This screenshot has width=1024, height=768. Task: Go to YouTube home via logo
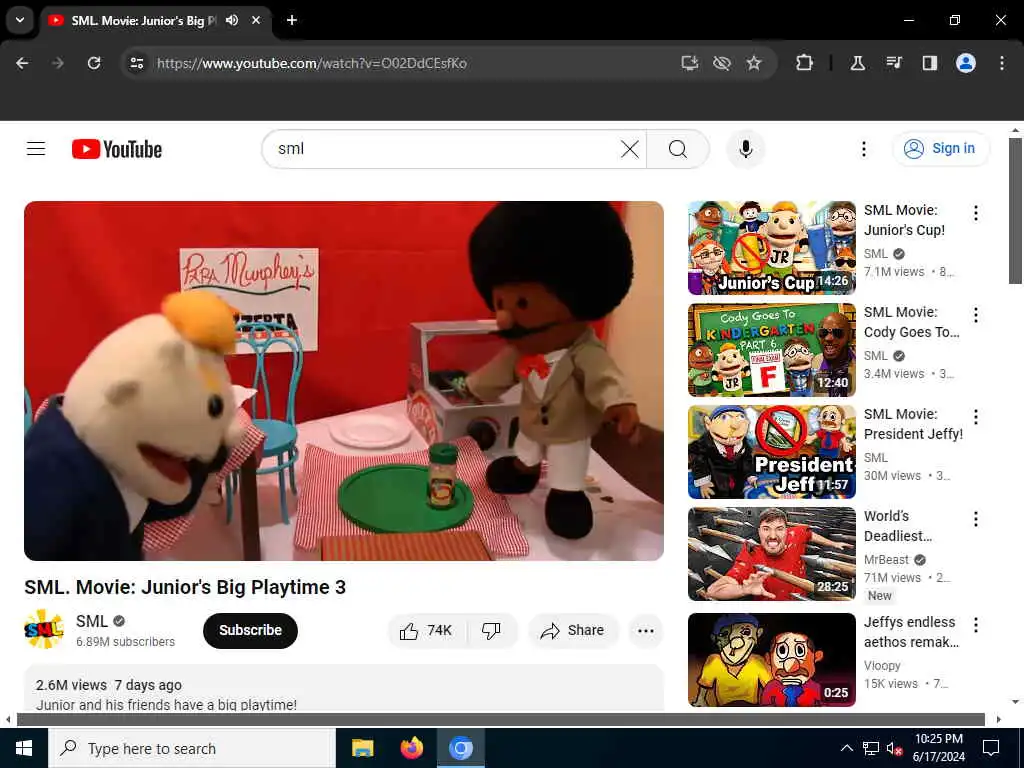(117, 149)
